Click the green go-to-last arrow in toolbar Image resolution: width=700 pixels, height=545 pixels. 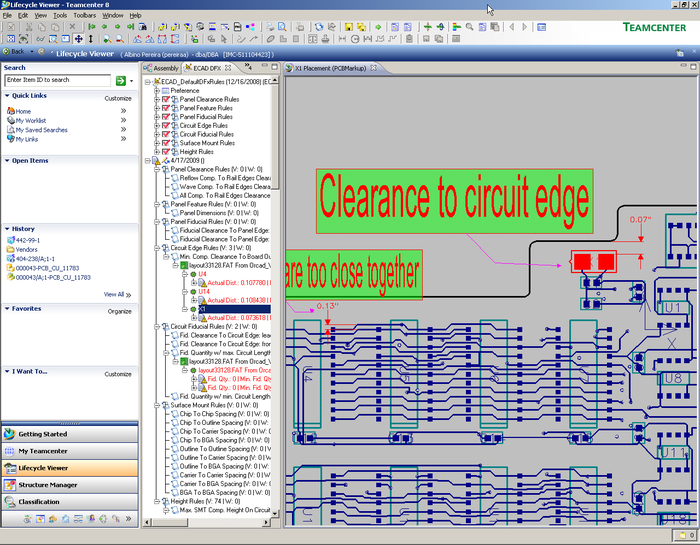coord(130,27)
